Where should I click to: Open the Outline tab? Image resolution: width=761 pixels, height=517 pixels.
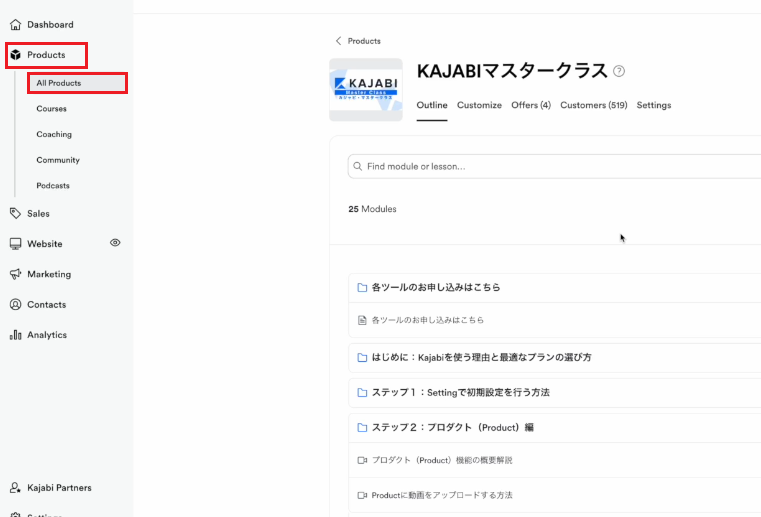click(432, 105)
